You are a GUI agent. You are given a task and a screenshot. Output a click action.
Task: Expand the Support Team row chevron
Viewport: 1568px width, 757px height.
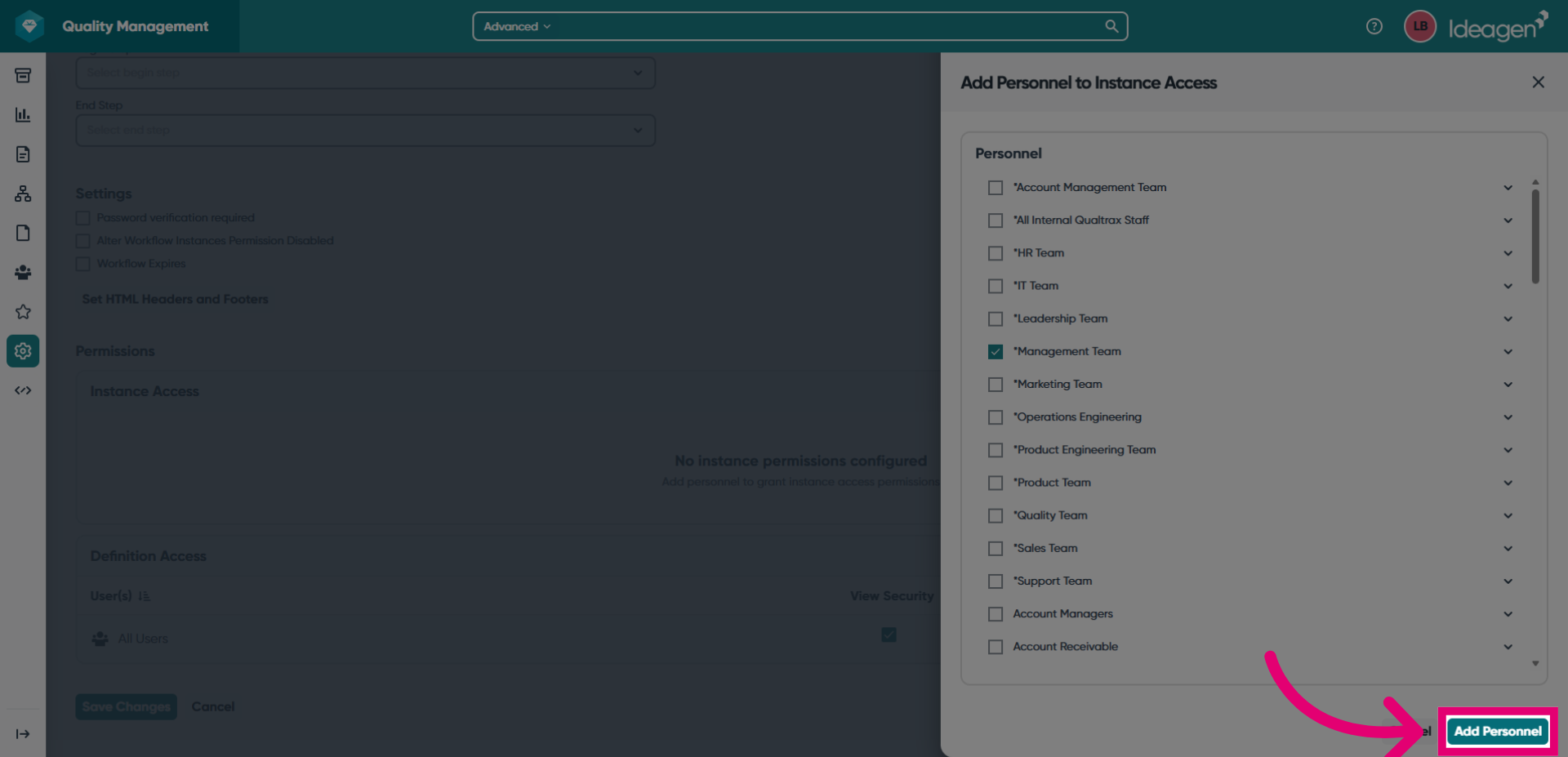1508,581
